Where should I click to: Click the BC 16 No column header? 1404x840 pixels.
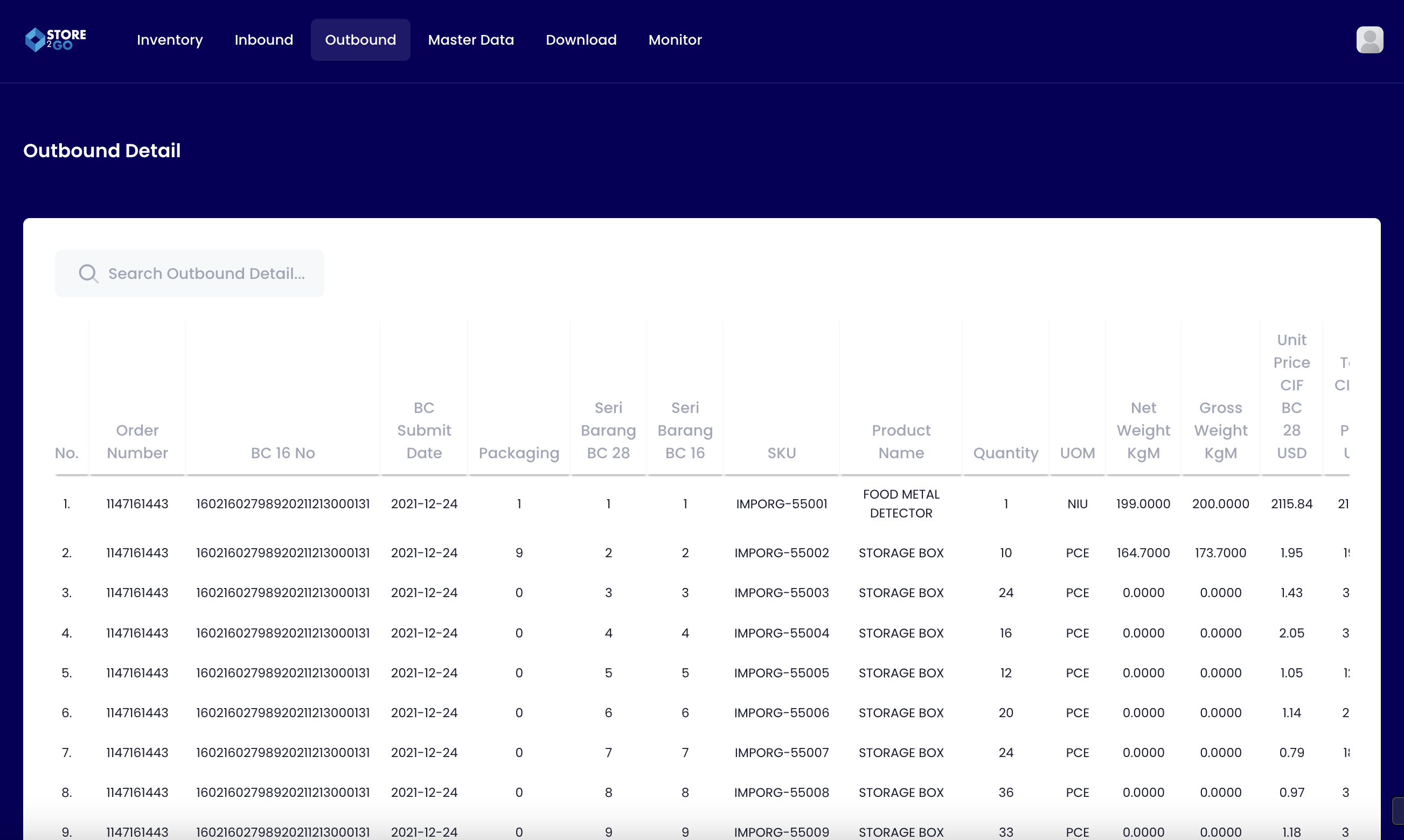pos(283,453)
